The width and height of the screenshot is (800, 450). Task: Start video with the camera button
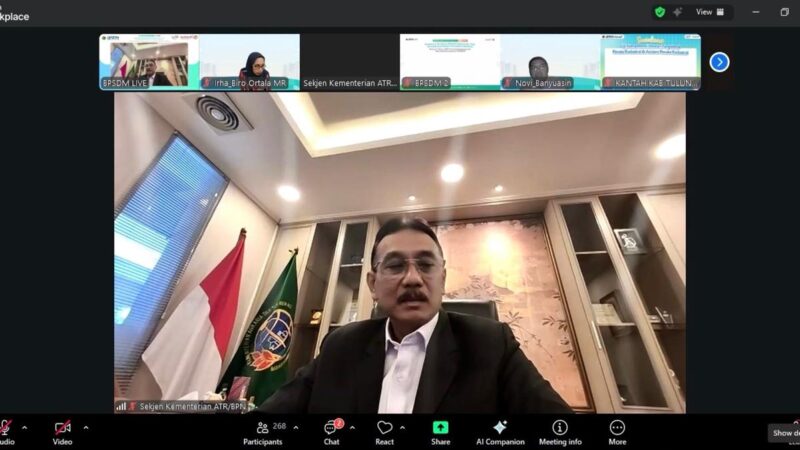tap(62, 432)
